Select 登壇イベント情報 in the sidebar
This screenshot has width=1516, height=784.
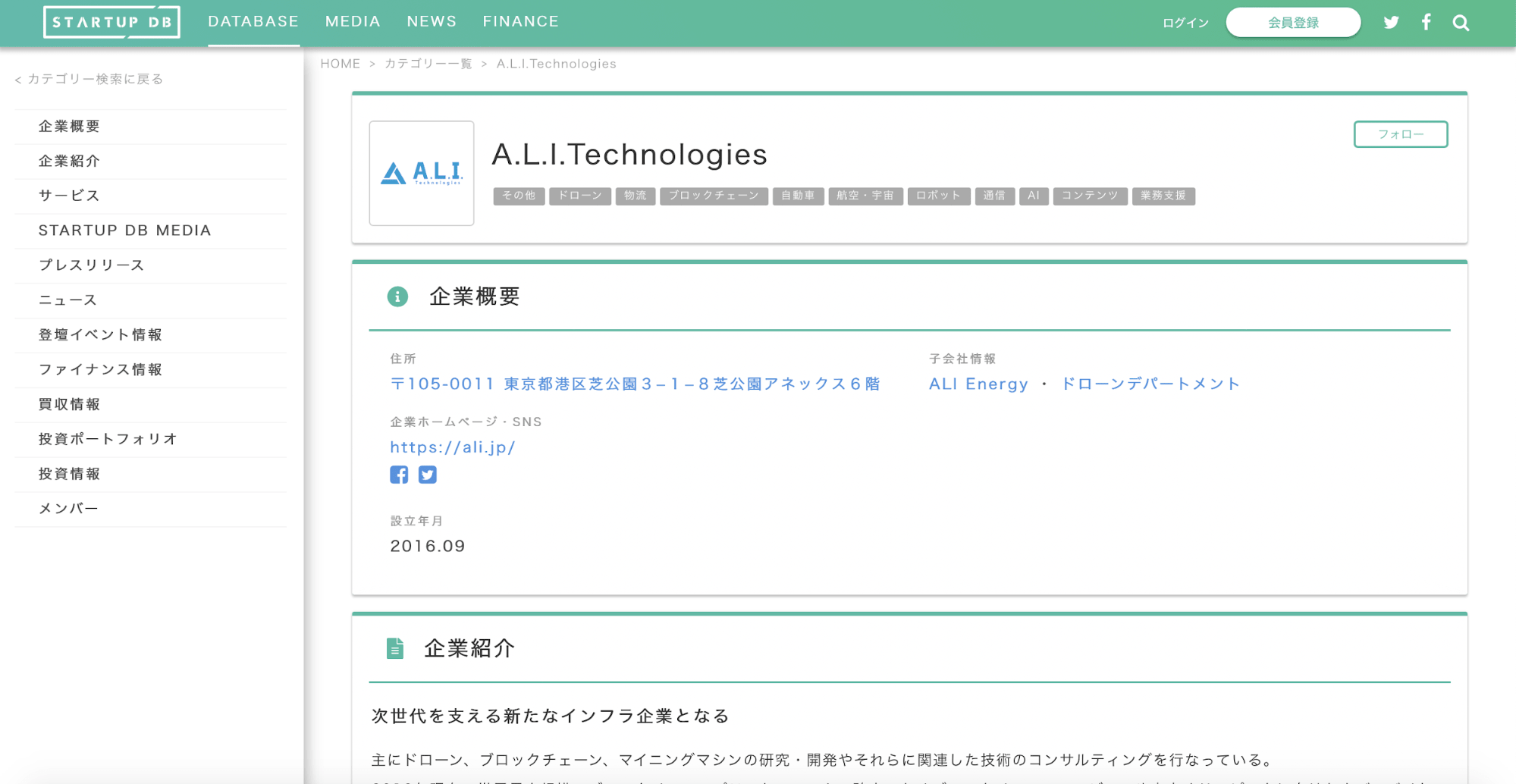pyautogui.click(x=150, y=335)
